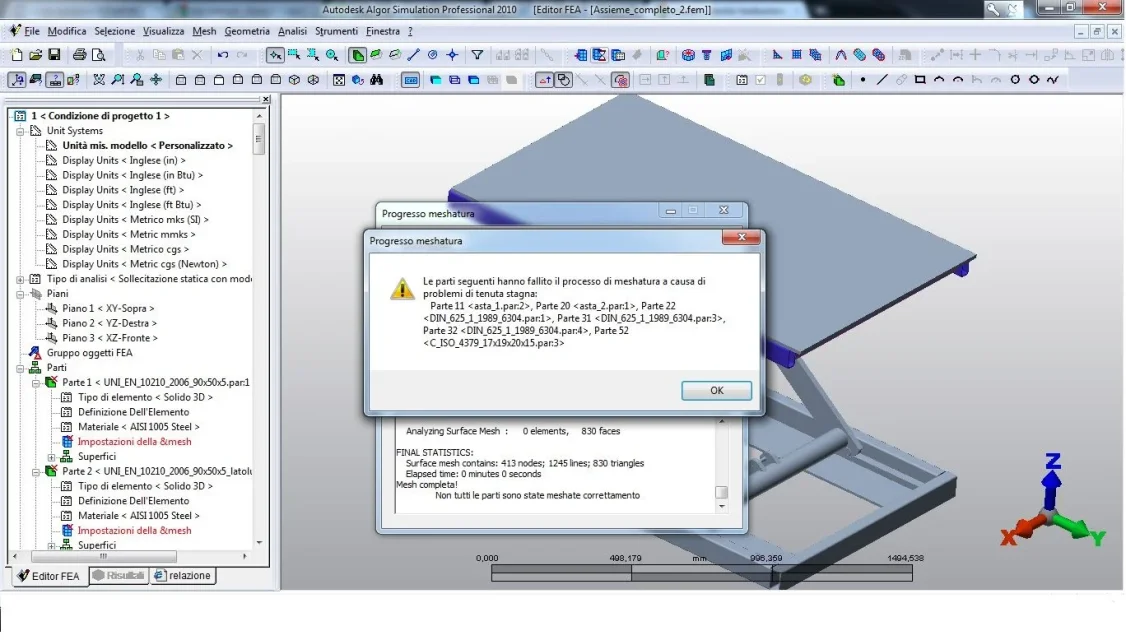This screenshot has width=1126, height=640.
Task: Expand Superfici under Parte 1
Action: point(52,457)
